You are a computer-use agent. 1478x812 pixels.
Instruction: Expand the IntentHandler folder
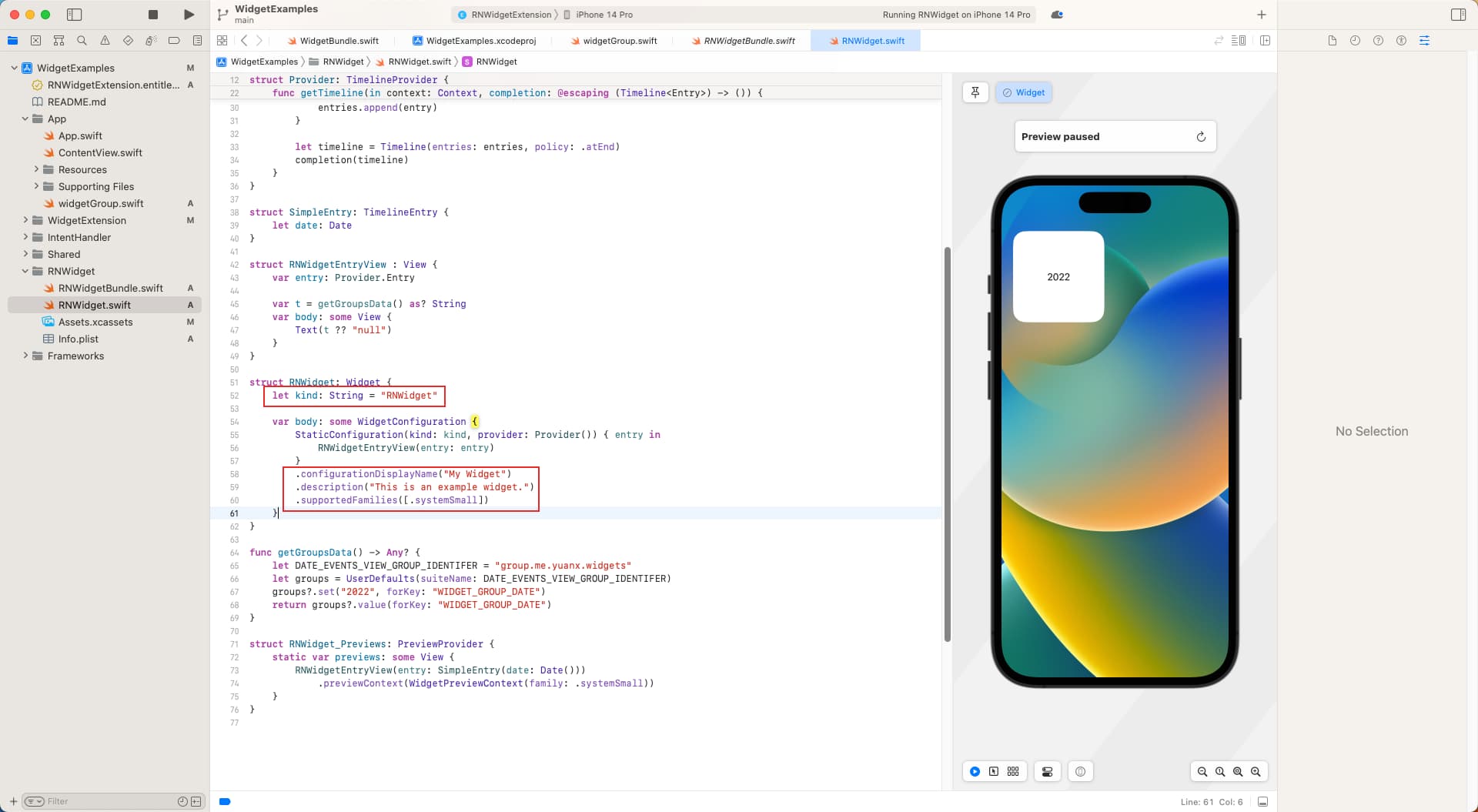pos(25,237)
